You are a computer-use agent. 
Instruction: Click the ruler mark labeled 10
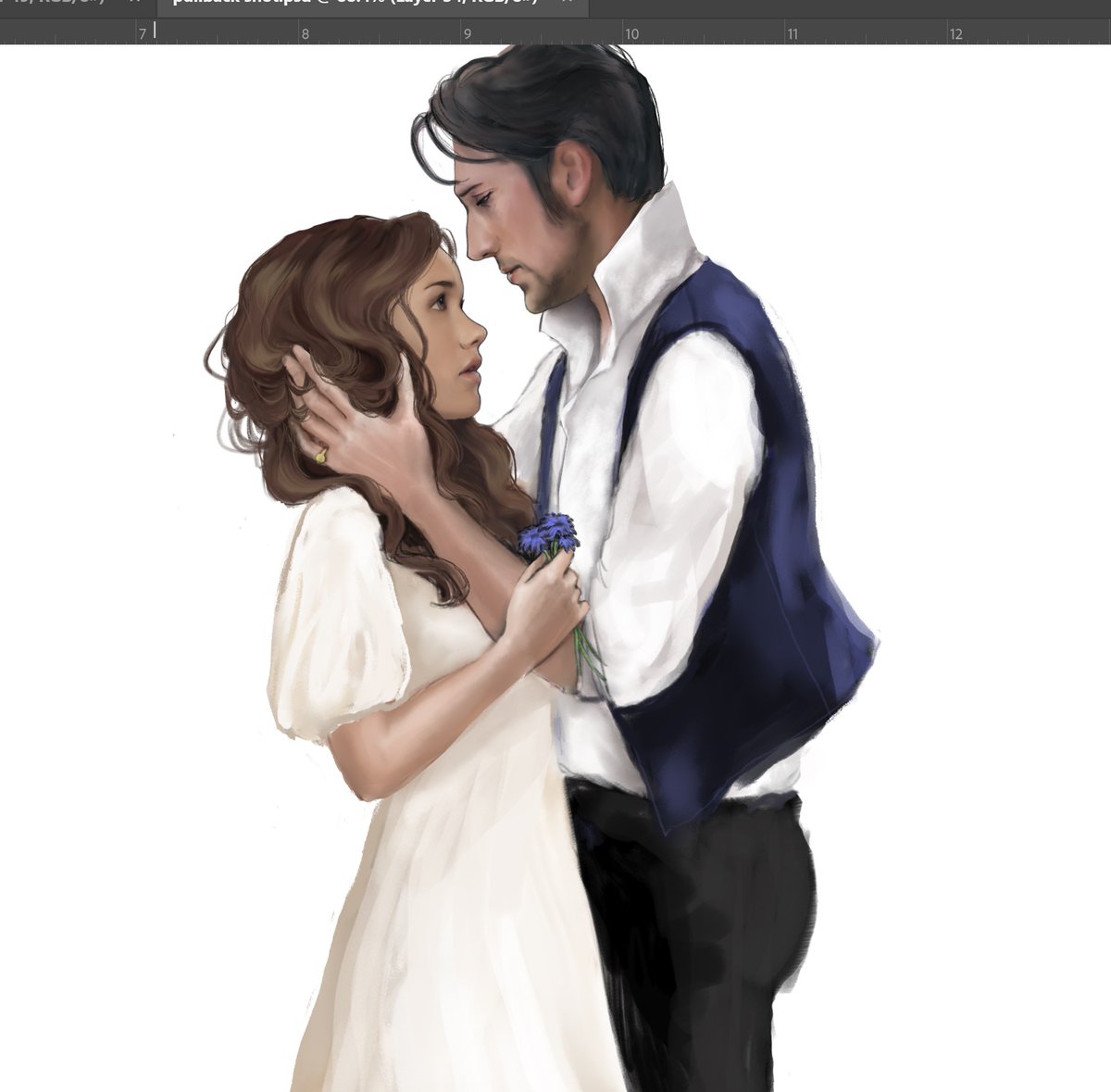[631, 34]
